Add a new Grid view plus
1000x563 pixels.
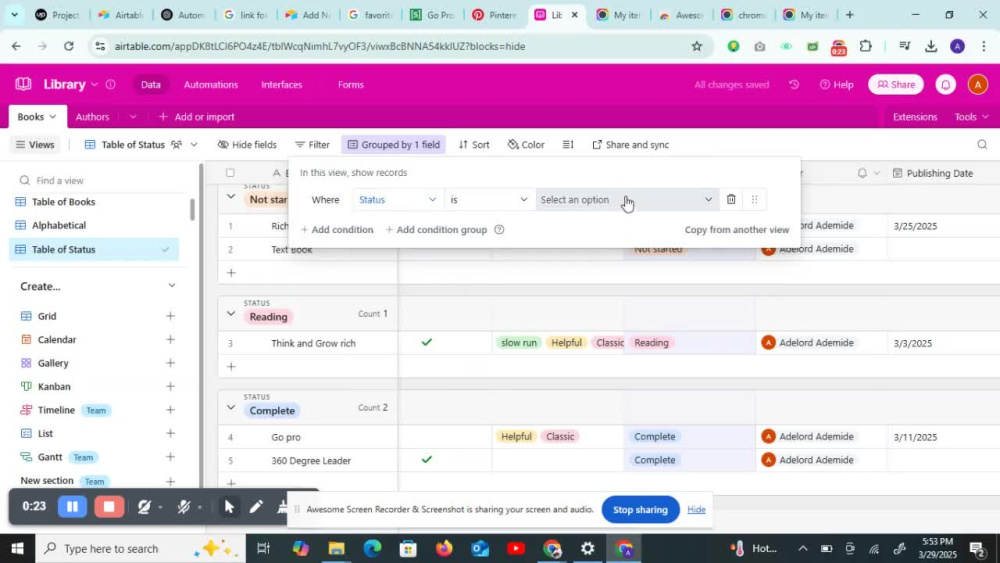tap(170, 316)
